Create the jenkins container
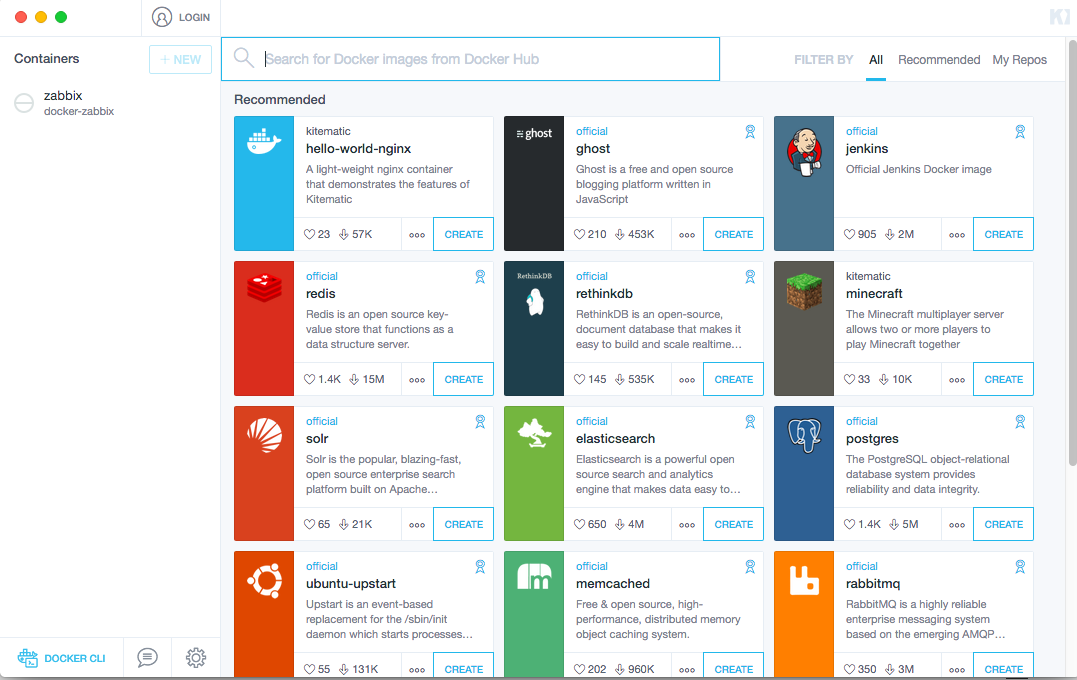The height and width of the screenshot is (680, 1077). pos(1004,234)
